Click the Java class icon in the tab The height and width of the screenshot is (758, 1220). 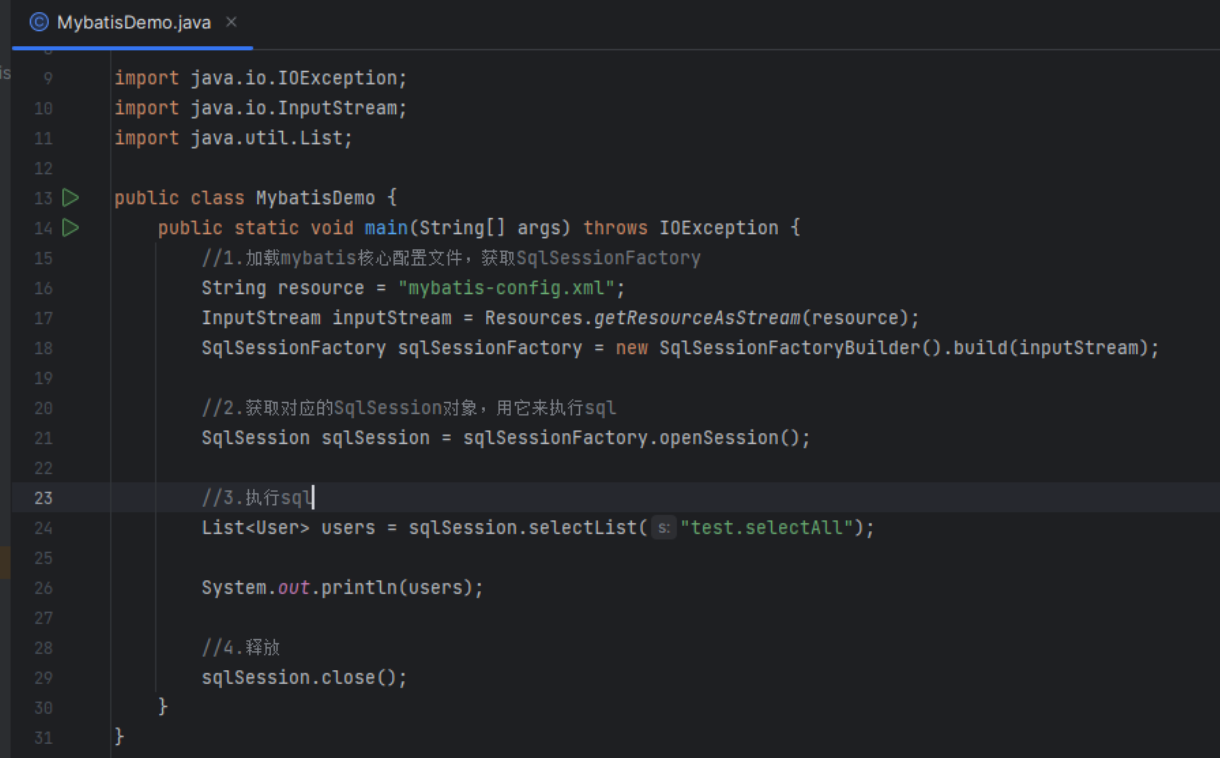[39, 22]
